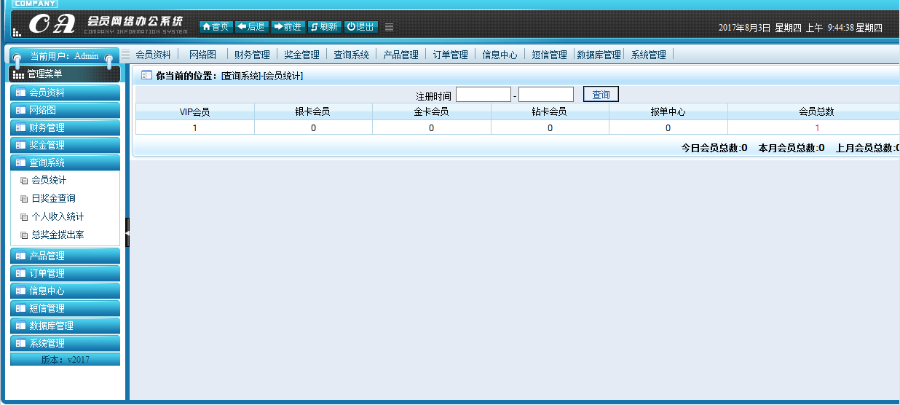Expand the 产品管理 sidebar section
Screen dimensions: 900x405
pyautogui.click(x=64, y=256)
